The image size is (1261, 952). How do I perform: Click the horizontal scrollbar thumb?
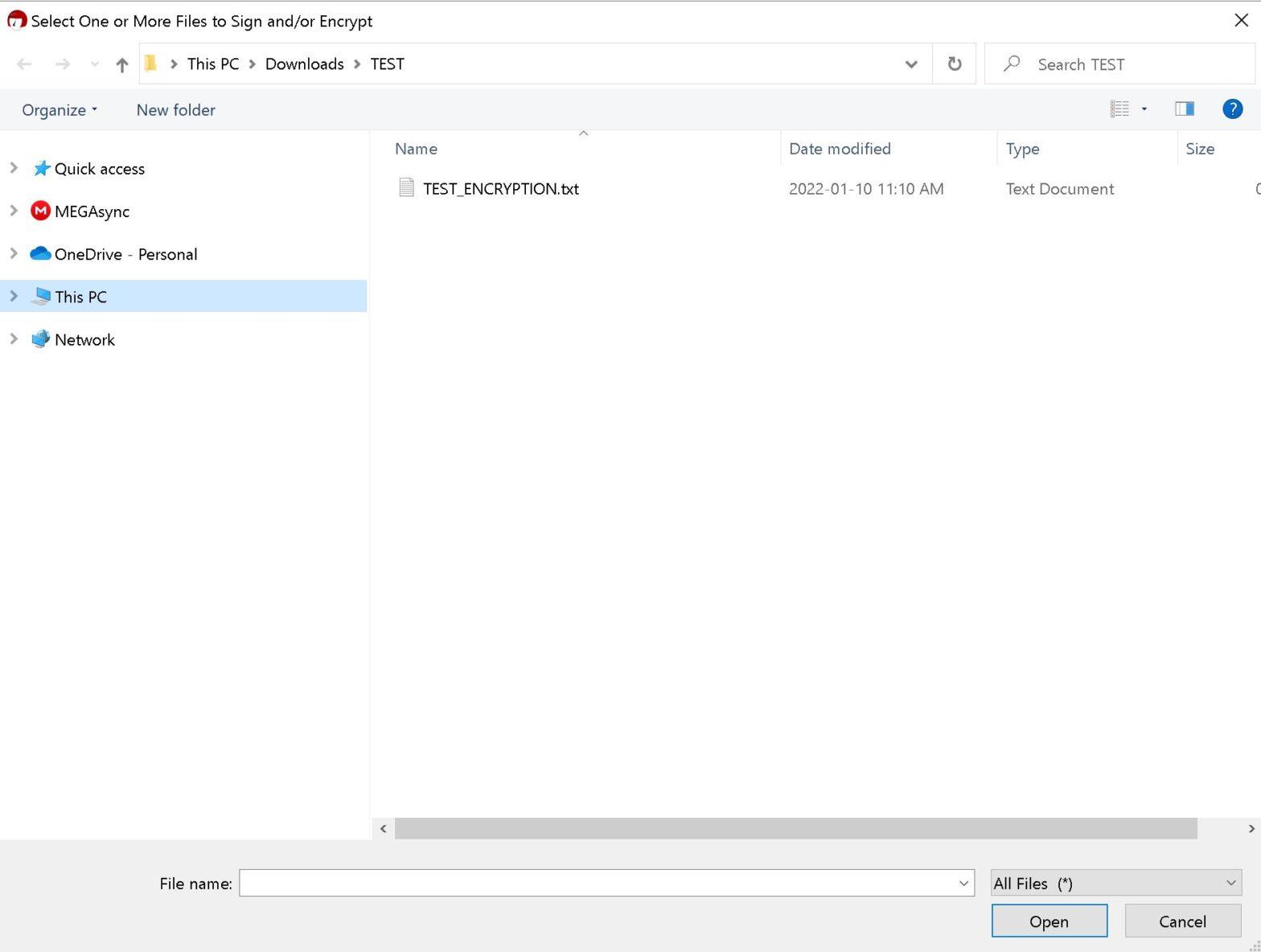tap(795, 828)
